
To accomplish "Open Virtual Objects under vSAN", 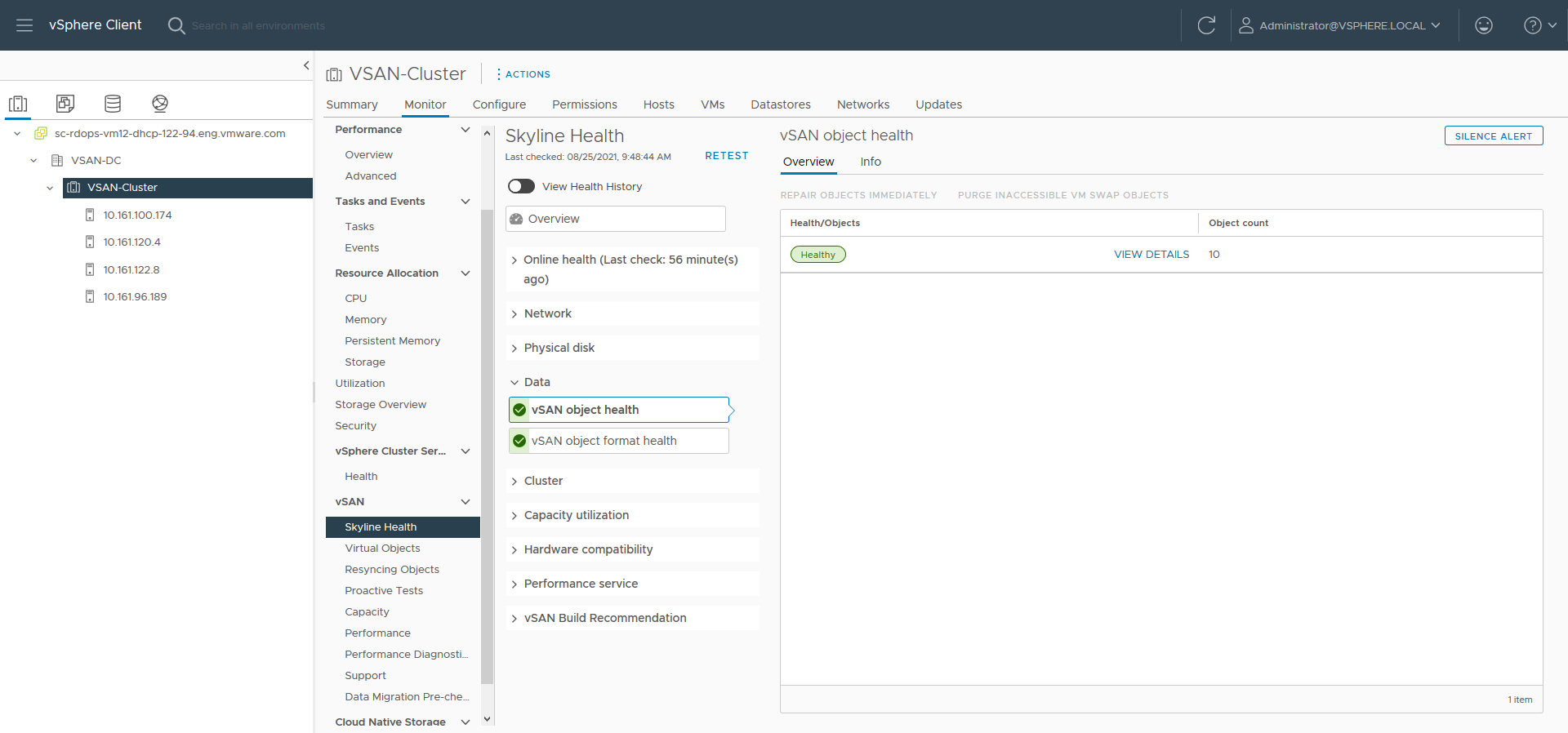I will [382, 549].
